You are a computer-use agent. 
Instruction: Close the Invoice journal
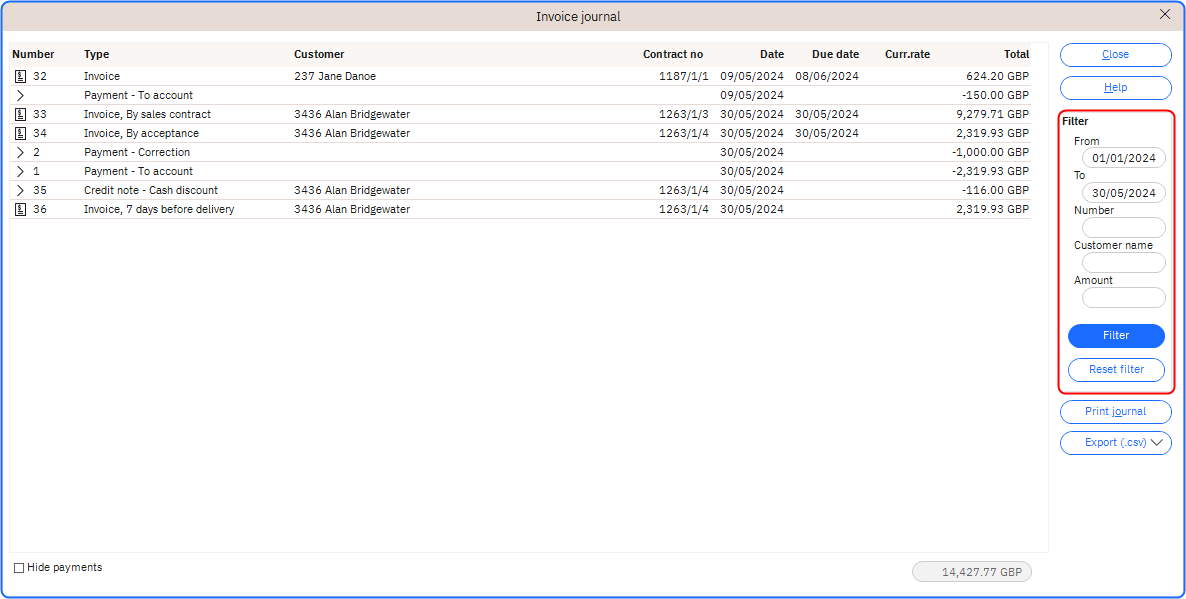pyautogui.click(x=1115, y=54)
